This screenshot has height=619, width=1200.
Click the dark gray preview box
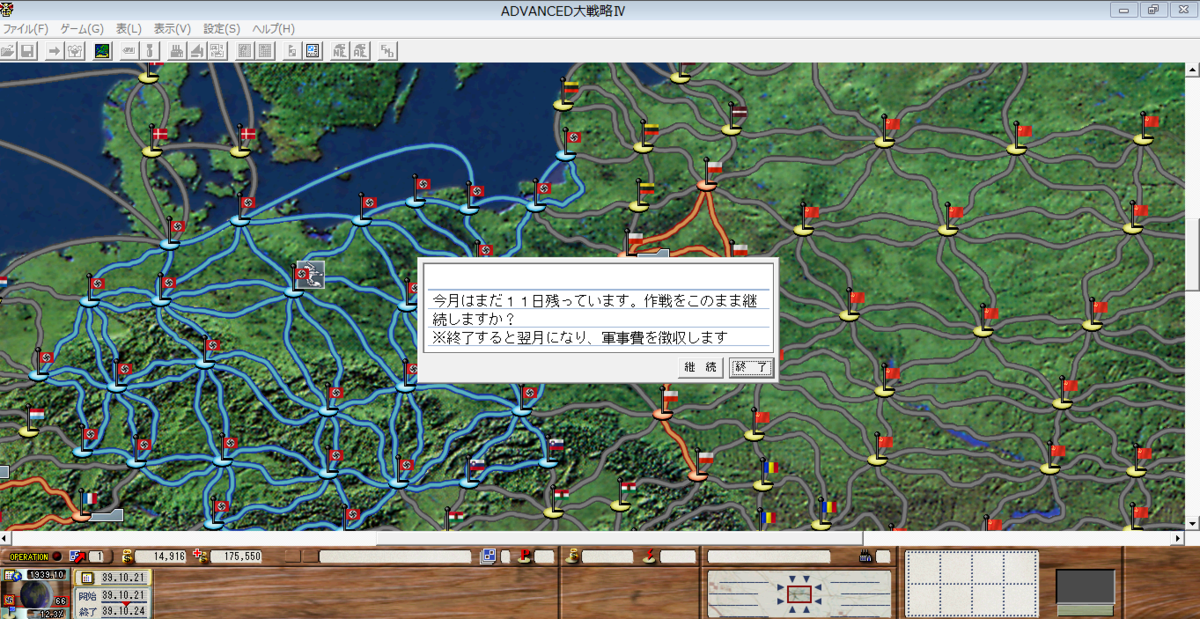[x=1085, y=586]
